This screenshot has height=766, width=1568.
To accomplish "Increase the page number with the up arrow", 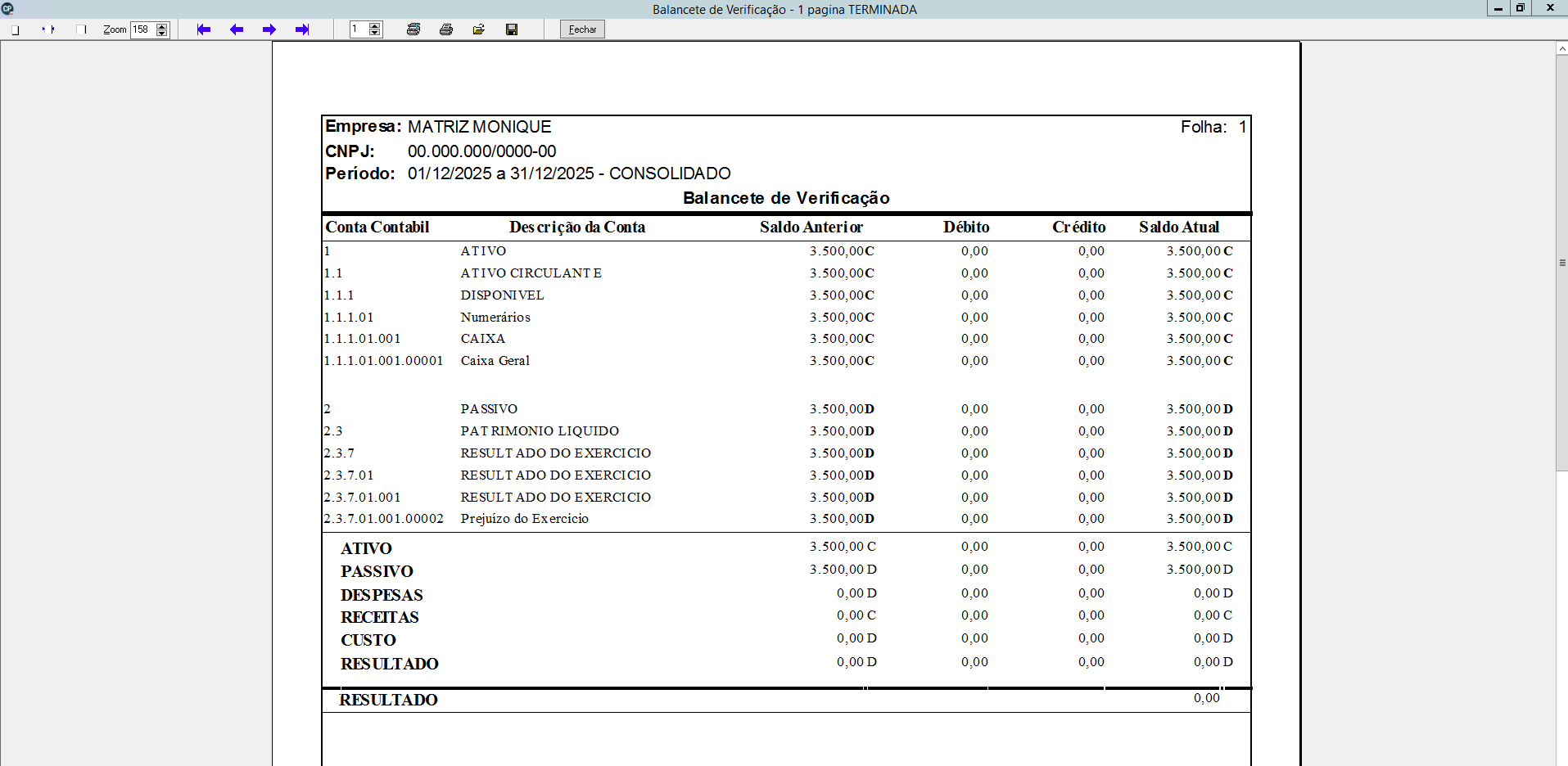I will 375,26.
